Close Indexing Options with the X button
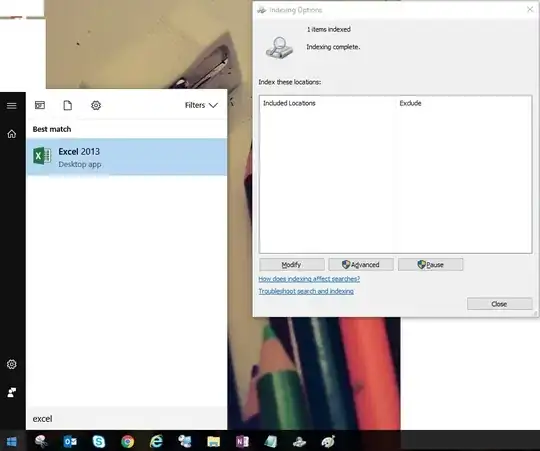540x451 pixels. coord(530,10)
